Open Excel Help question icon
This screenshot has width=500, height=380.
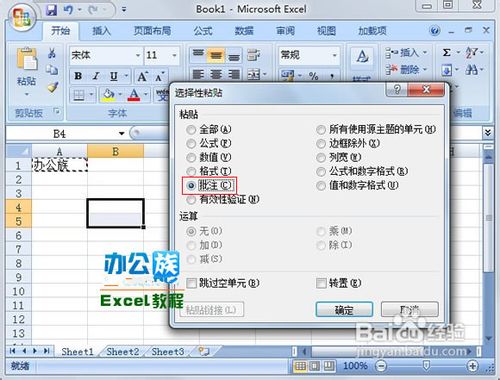coord(435,31)
